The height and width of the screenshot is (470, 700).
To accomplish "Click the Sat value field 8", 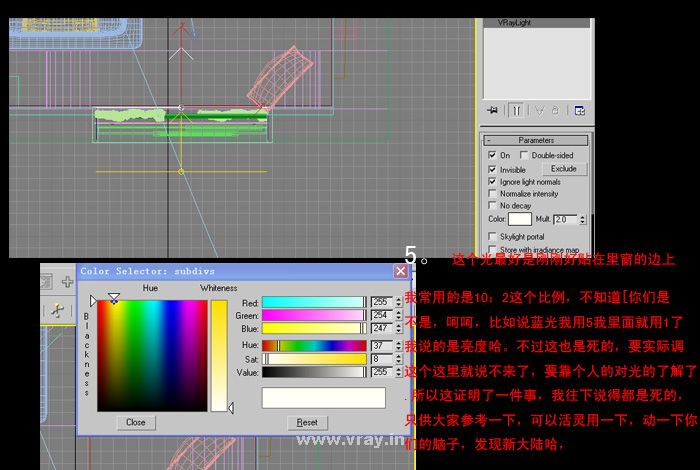I will pyautogui.click(x=383, y=359).
